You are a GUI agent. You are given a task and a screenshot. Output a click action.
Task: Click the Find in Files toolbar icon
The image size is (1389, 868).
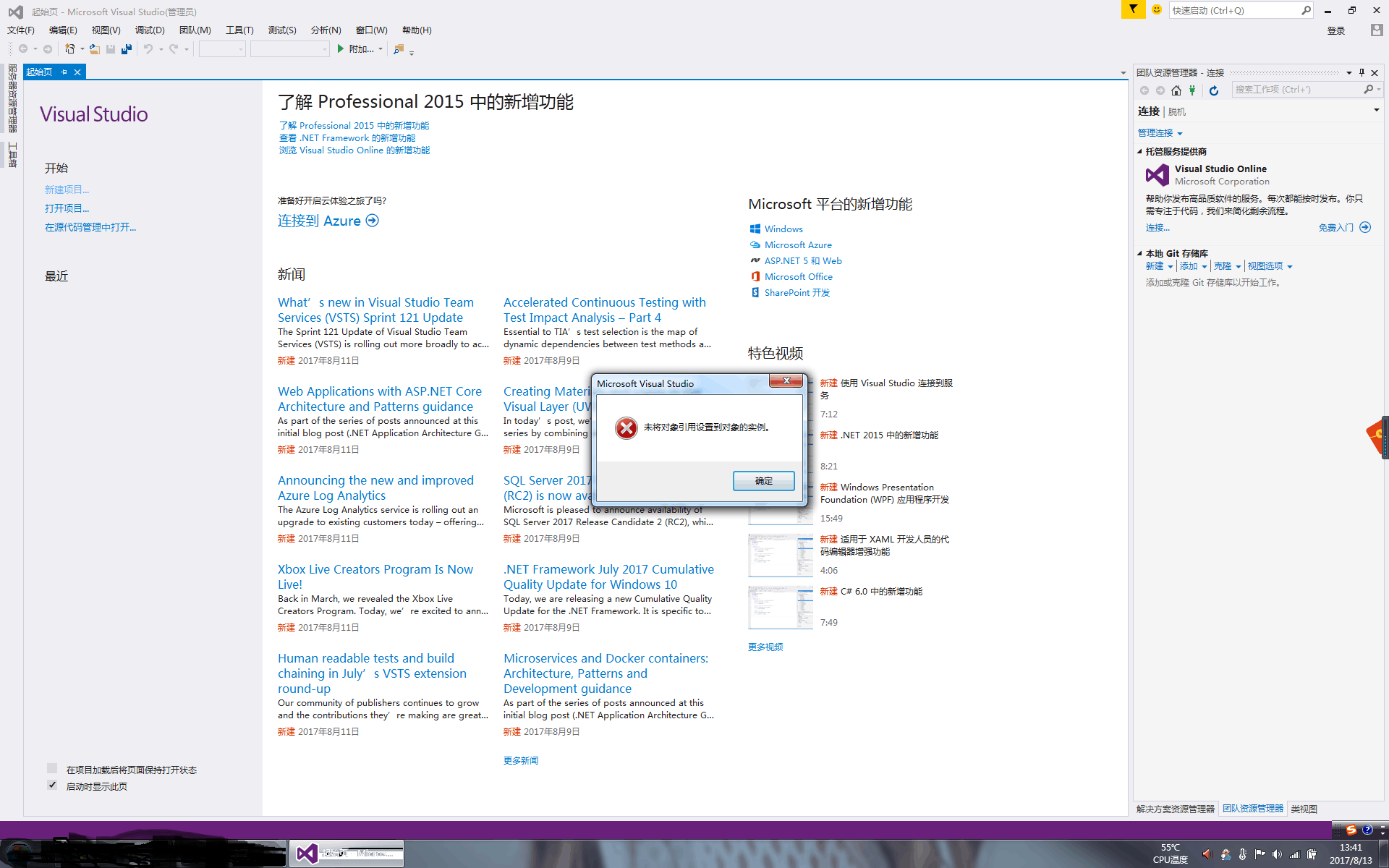point(399,49)
